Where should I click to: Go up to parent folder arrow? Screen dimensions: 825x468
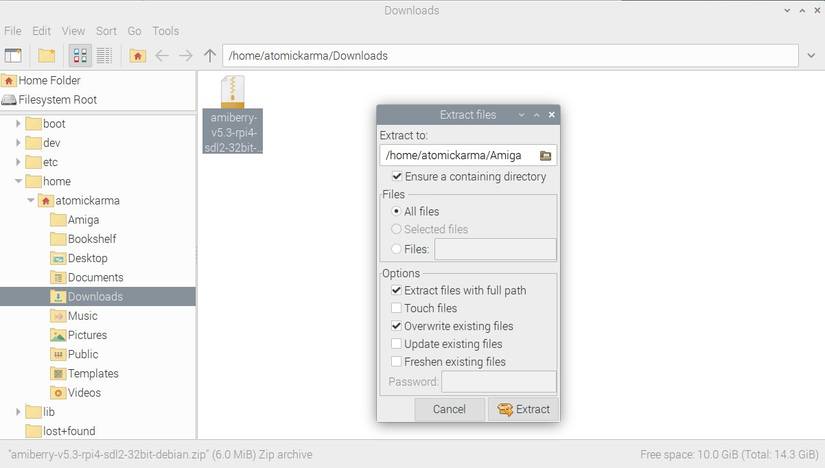210,55
